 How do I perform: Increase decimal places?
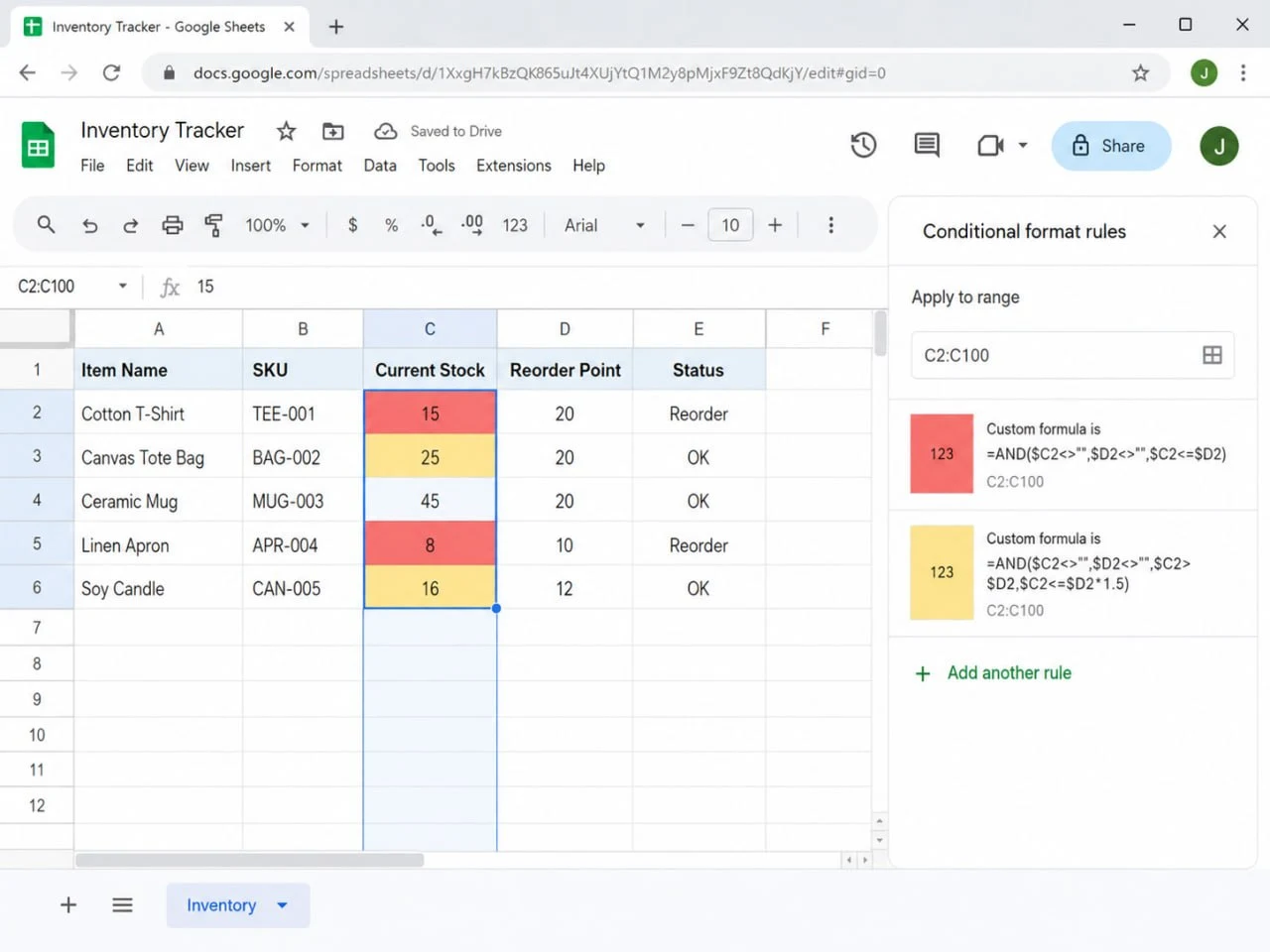pos(472,225)
